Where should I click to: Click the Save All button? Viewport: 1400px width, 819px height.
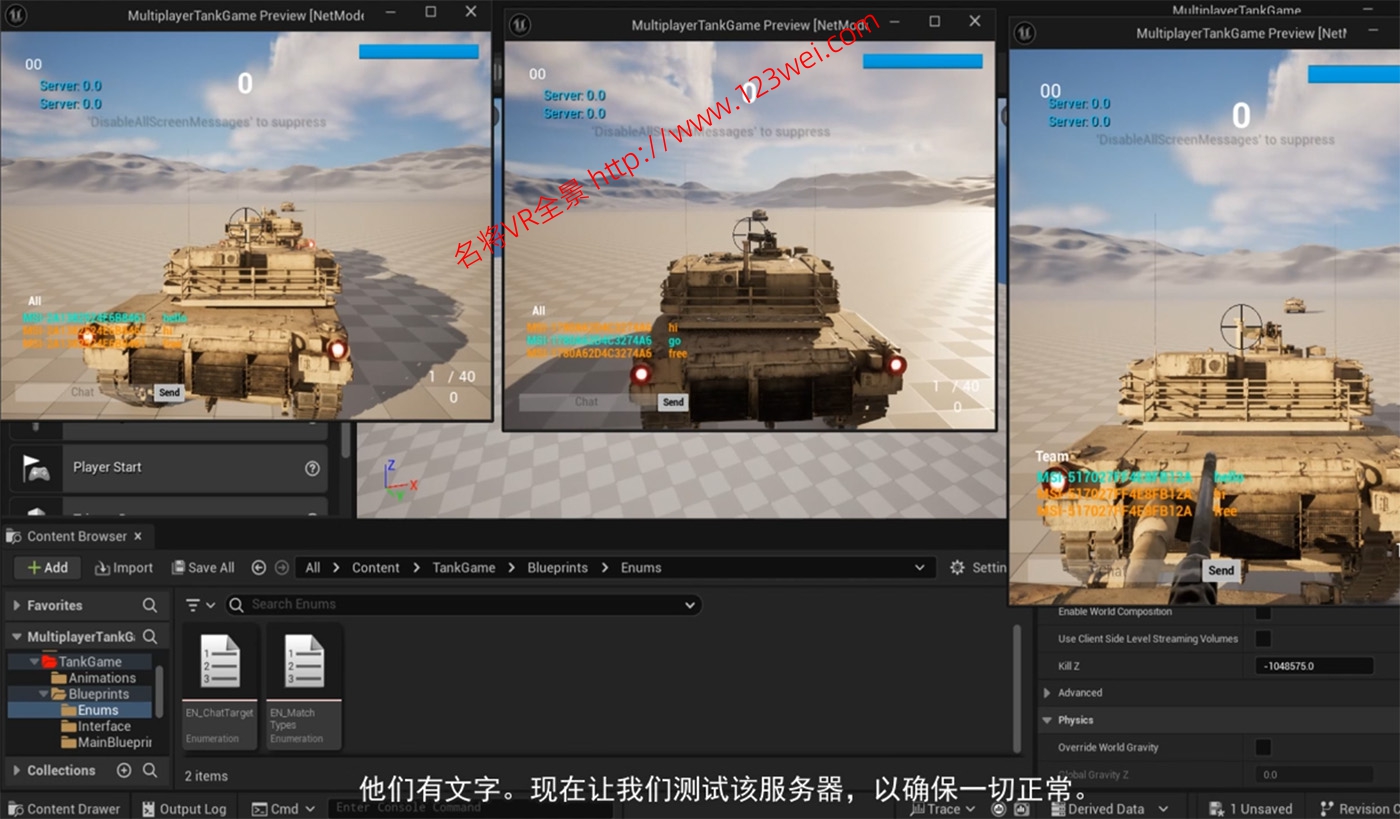(203, 567)
